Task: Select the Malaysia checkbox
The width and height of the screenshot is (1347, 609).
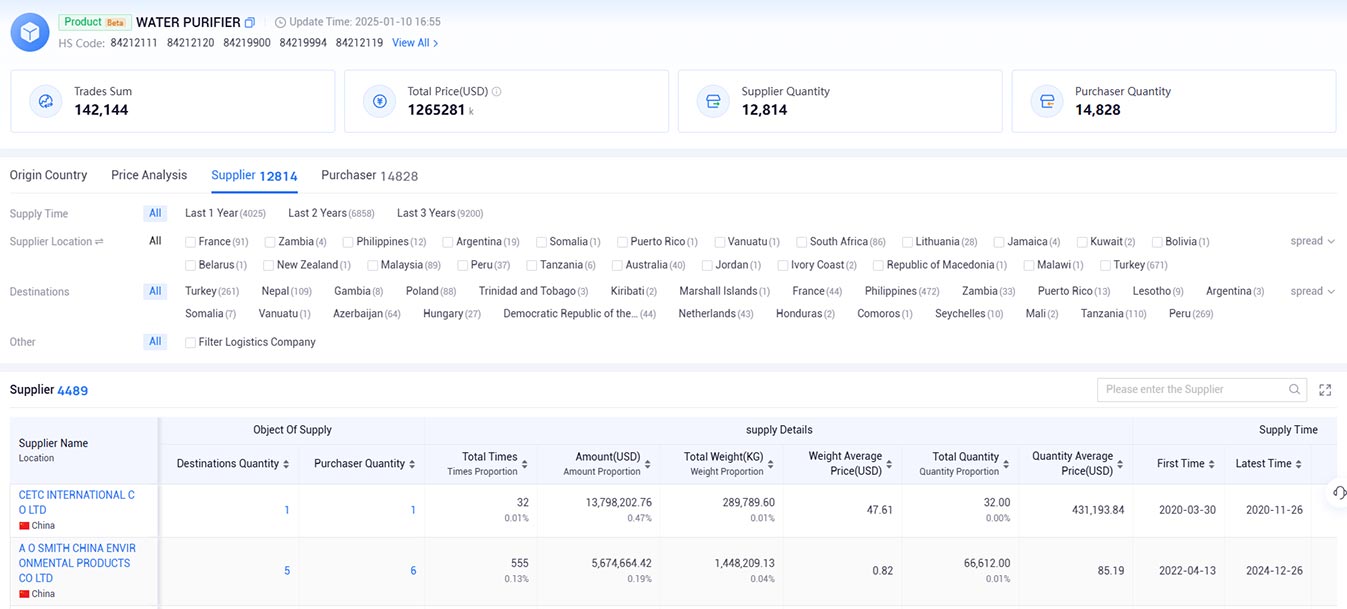Action: click(x=373, y=265)
